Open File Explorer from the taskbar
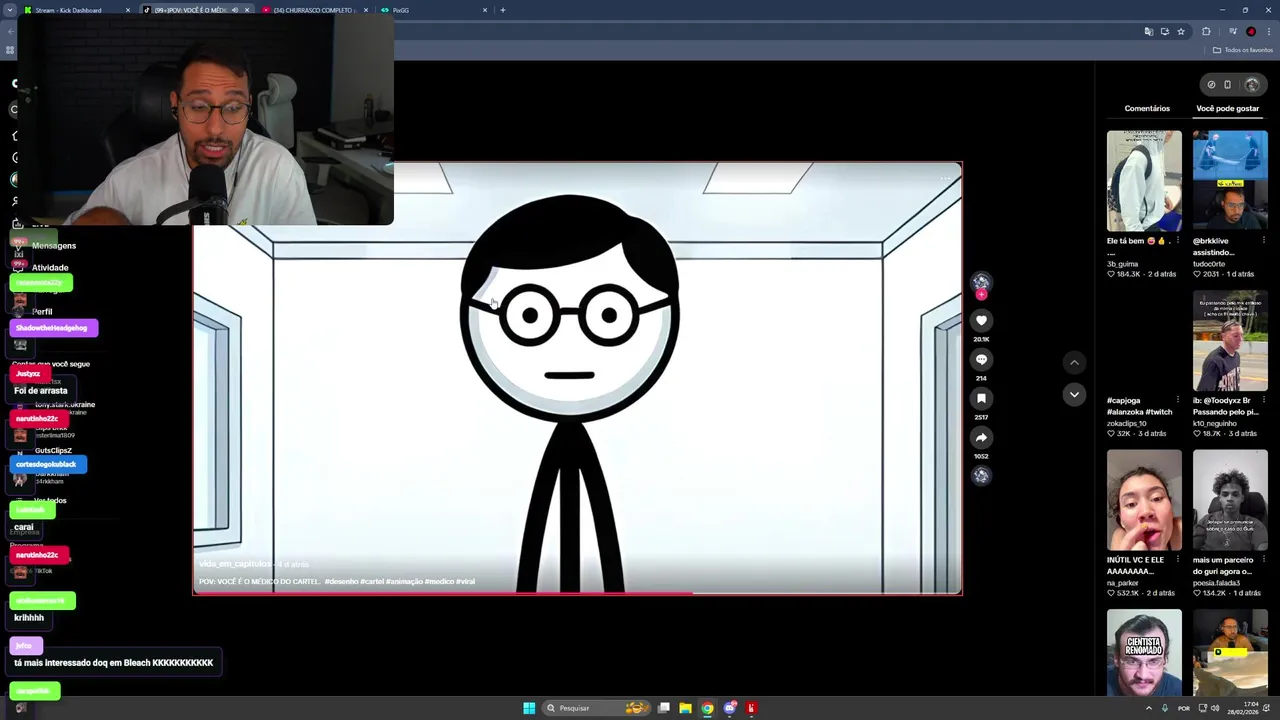This screenshot has height=720, width=1280. point(685,708)
